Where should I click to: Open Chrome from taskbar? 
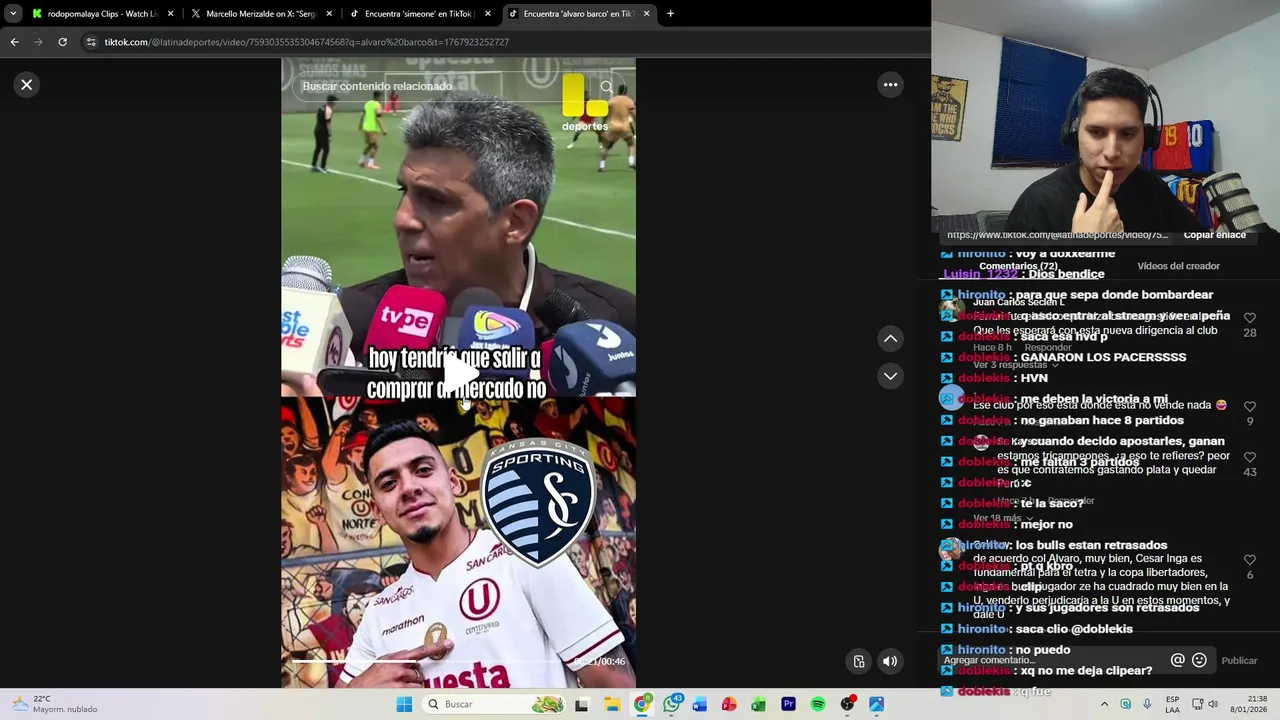coord(642,704)
